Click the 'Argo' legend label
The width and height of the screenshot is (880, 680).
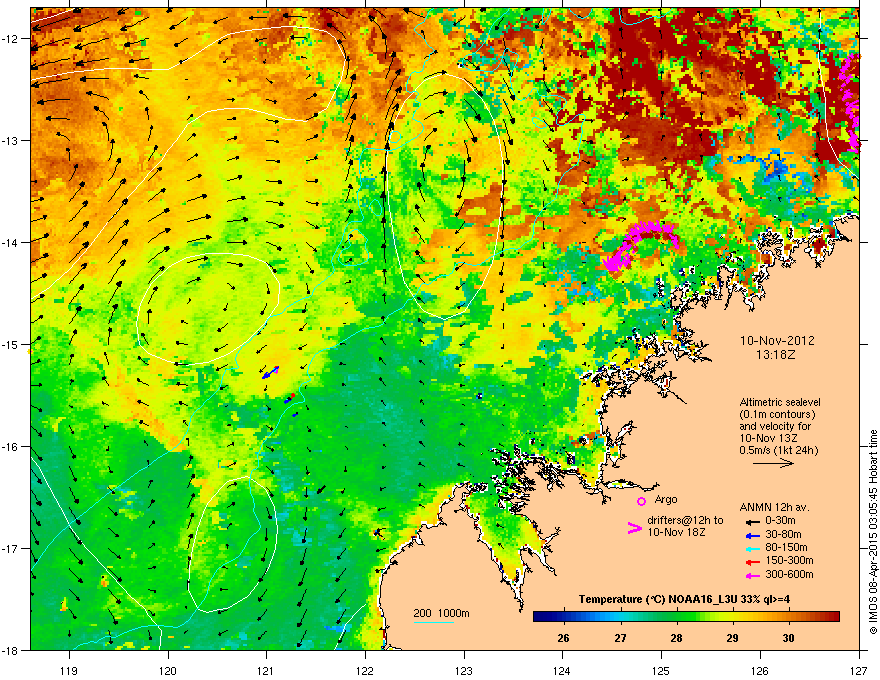666,499
